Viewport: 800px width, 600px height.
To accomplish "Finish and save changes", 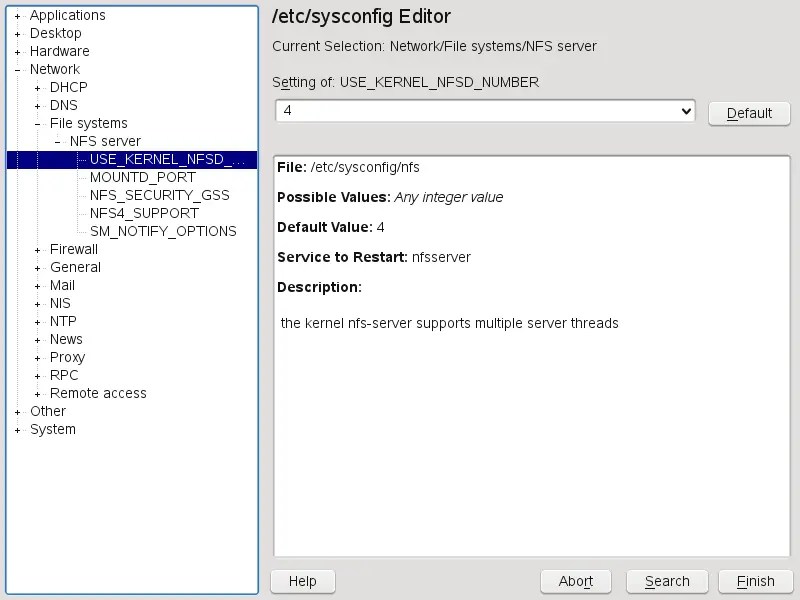I will [756, 581].
